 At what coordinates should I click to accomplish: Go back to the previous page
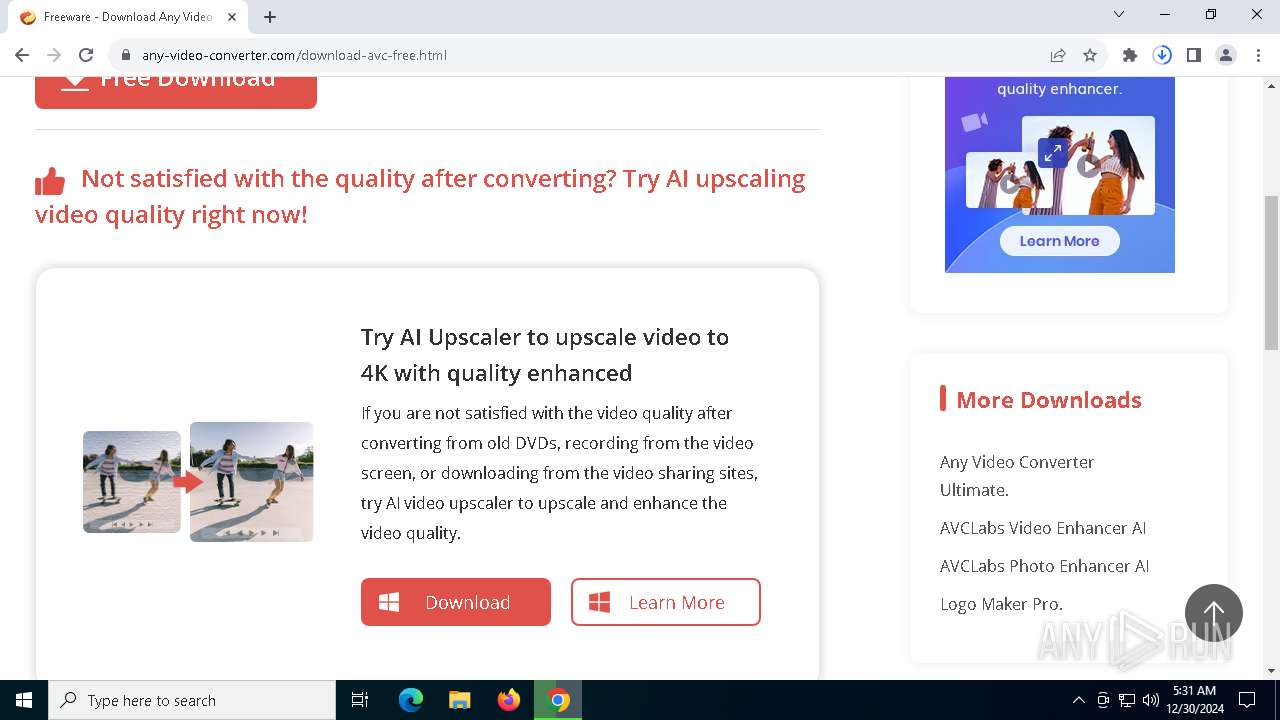[x=22, y=55]
